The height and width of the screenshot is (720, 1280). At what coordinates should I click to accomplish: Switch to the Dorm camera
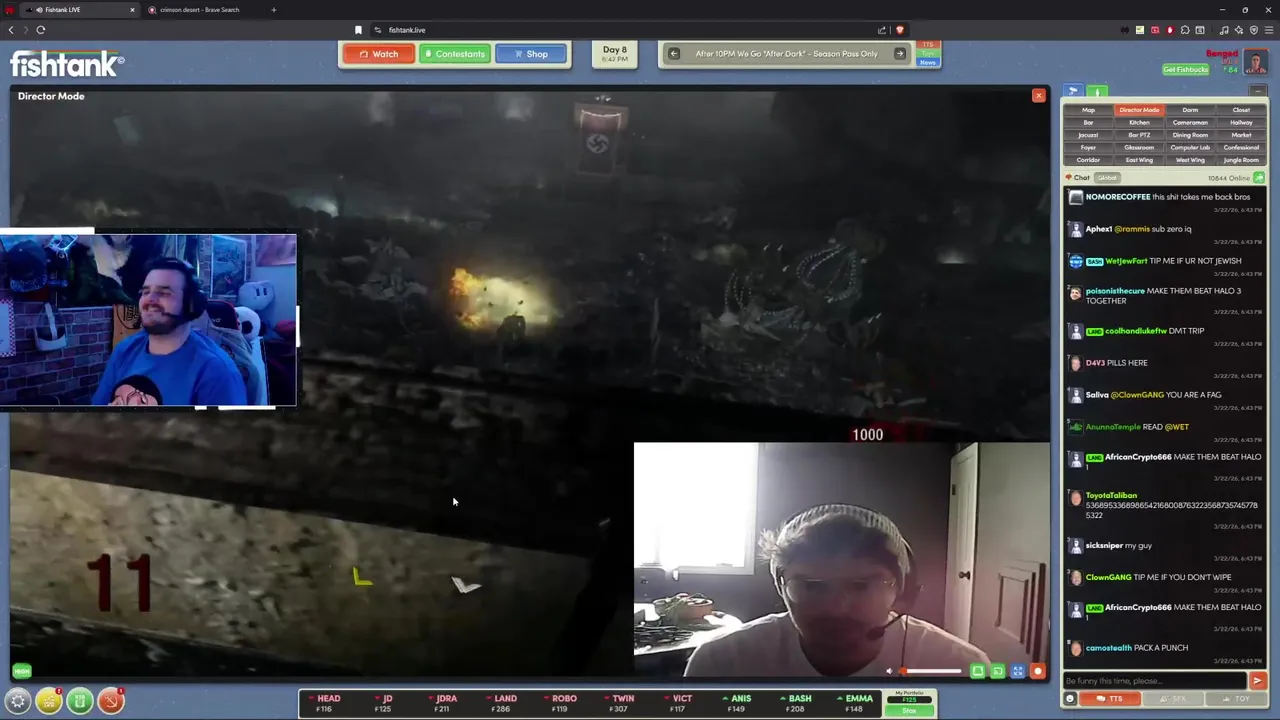pyautogui.click(x=1190, y=110)
